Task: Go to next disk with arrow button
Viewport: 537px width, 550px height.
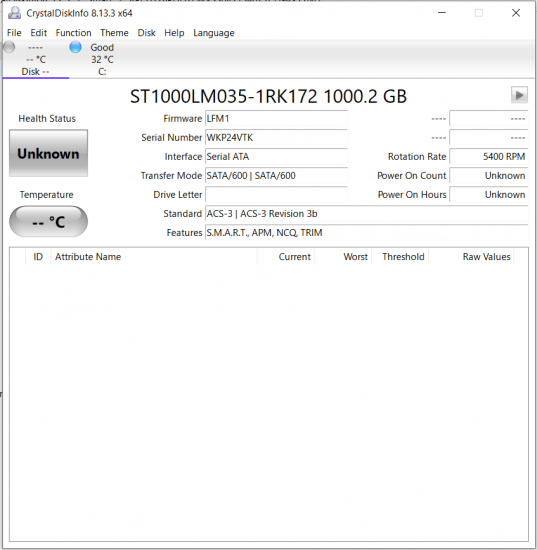Action: [519, 95]
